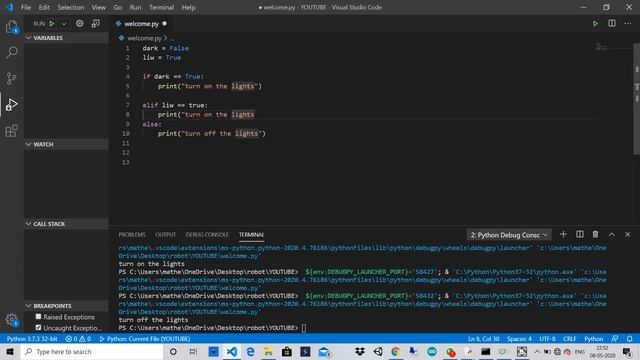Click Ln 8, Col 30 cursor position
The width and height of the screenshot is (640, 360).
click(x=484, y=339)
